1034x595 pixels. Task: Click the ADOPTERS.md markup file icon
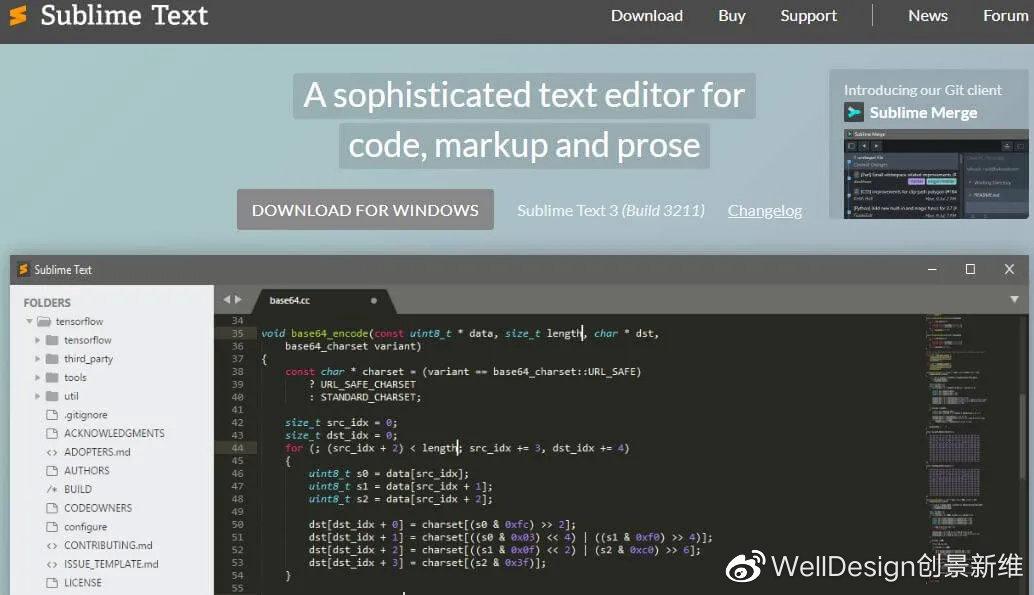pos(52,453)
